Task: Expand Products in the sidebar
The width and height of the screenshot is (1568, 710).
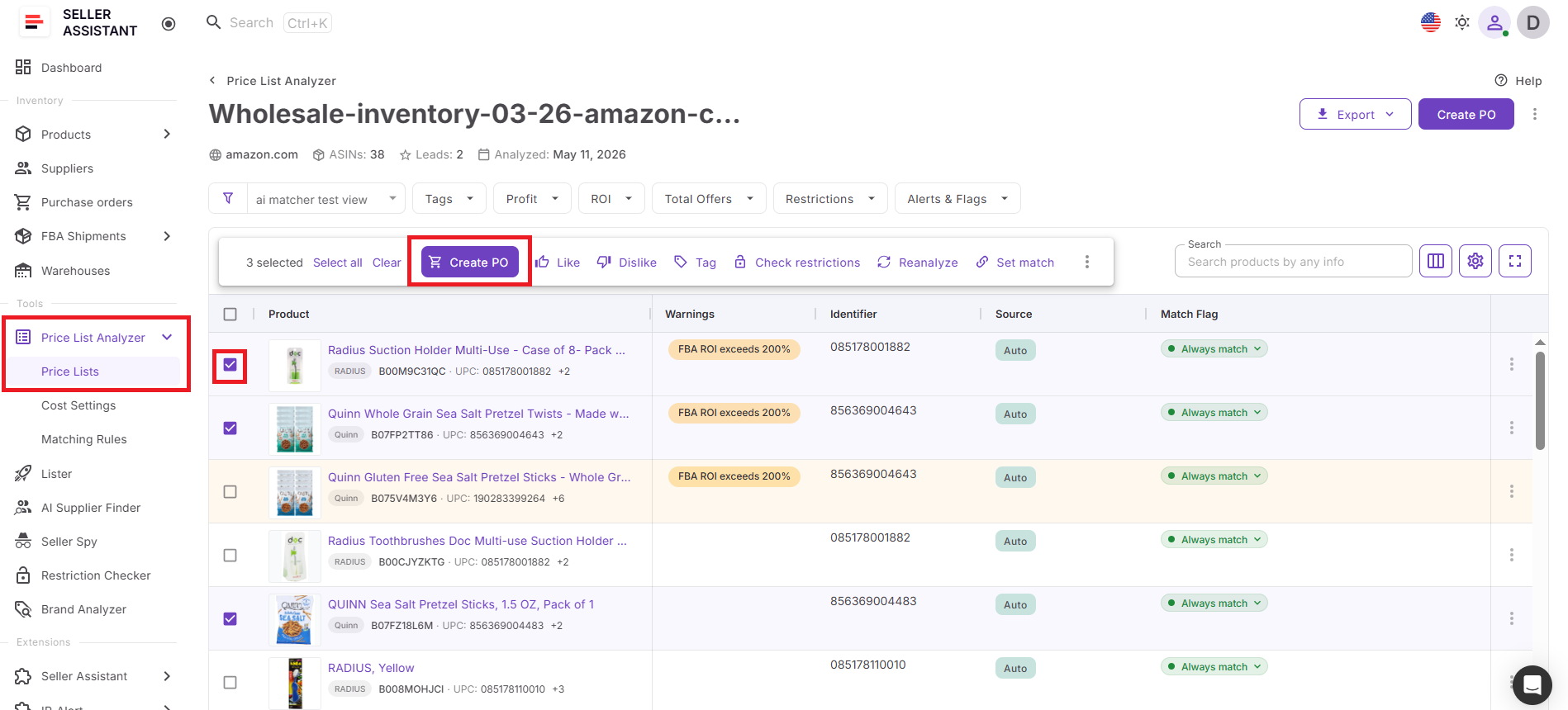Action: 93,134
